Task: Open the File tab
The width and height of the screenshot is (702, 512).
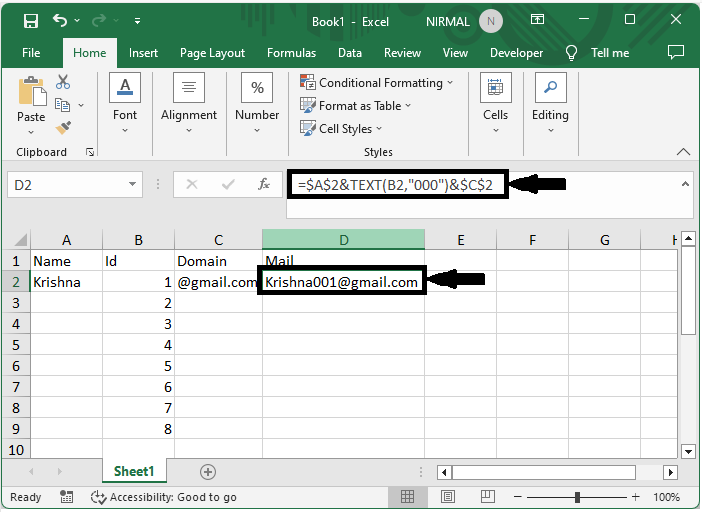Action: pyautogui.click(x=31, y=53)
